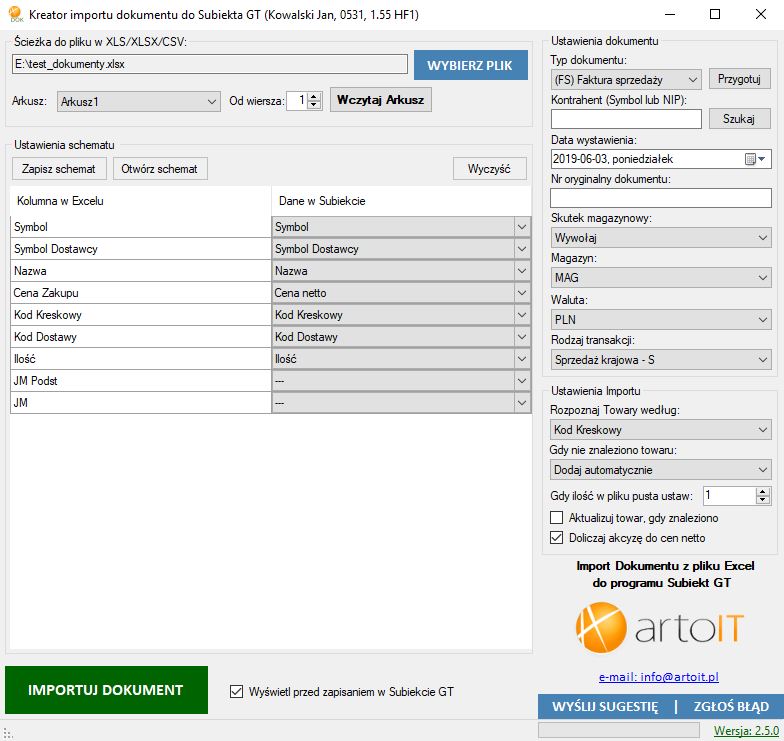The width and height of the screenshot is (784, 741).
Task: Expand the Arkusz sheet selector
Action: click(x=139, y=101)
